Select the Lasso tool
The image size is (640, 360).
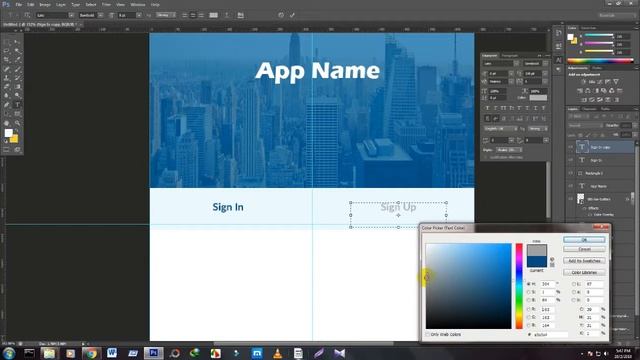tap(7, 51)
